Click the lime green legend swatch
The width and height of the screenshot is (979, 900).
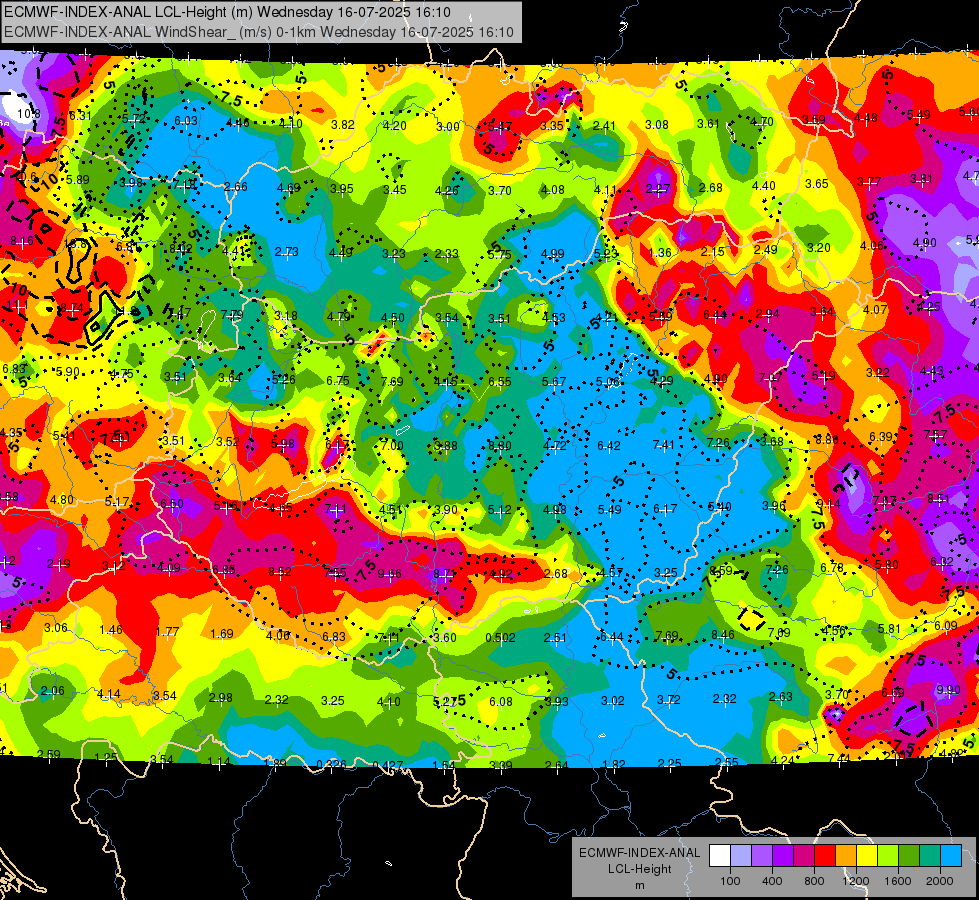coord(888,856)
